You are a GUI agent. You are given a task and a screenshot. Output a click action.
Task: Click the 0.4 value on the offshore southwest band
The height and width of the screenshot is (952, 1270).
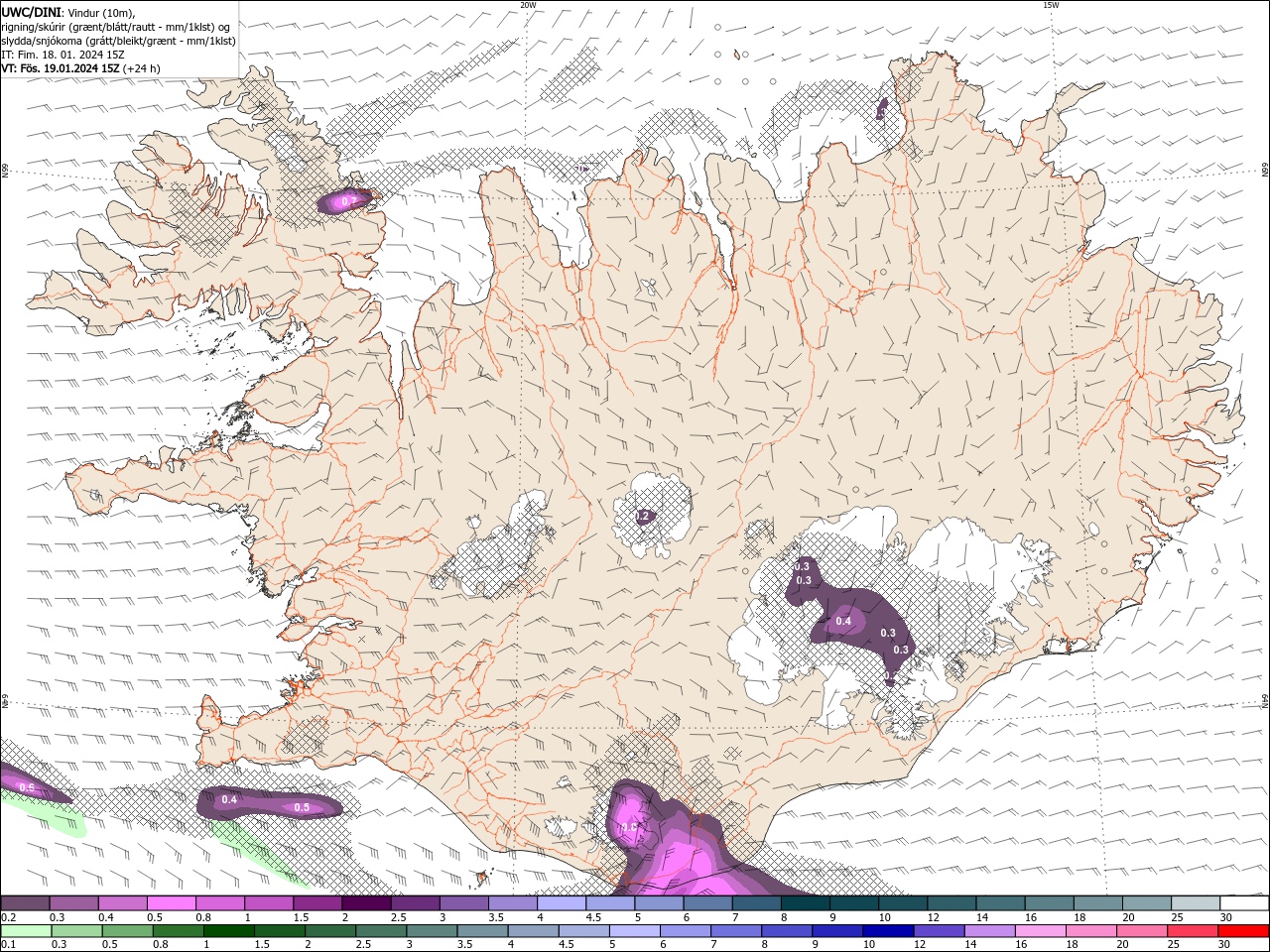pyautogui.click(x=229, y=799)
